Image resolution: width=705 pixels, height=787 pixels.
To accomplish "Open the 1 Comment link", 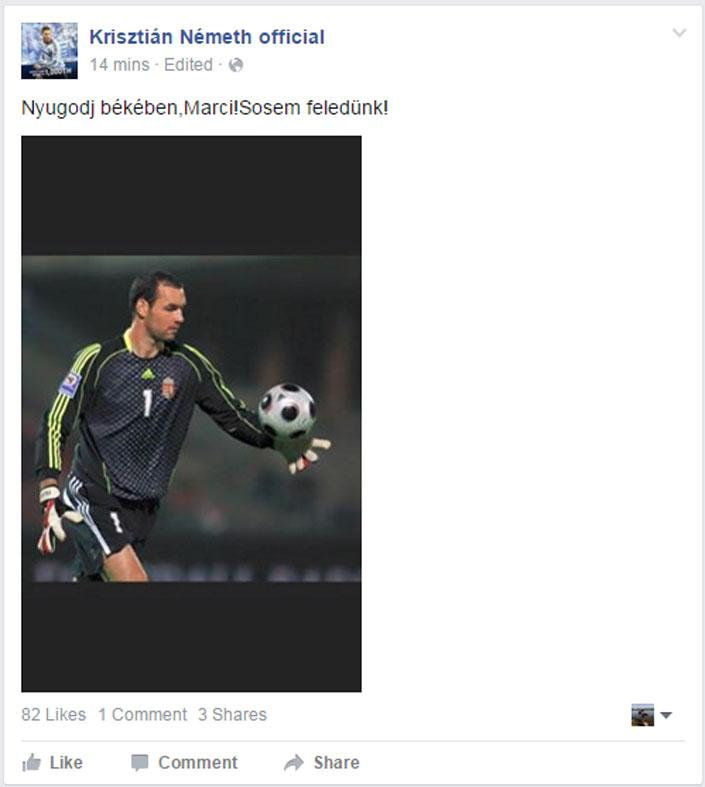I will (x=143, y=714).
